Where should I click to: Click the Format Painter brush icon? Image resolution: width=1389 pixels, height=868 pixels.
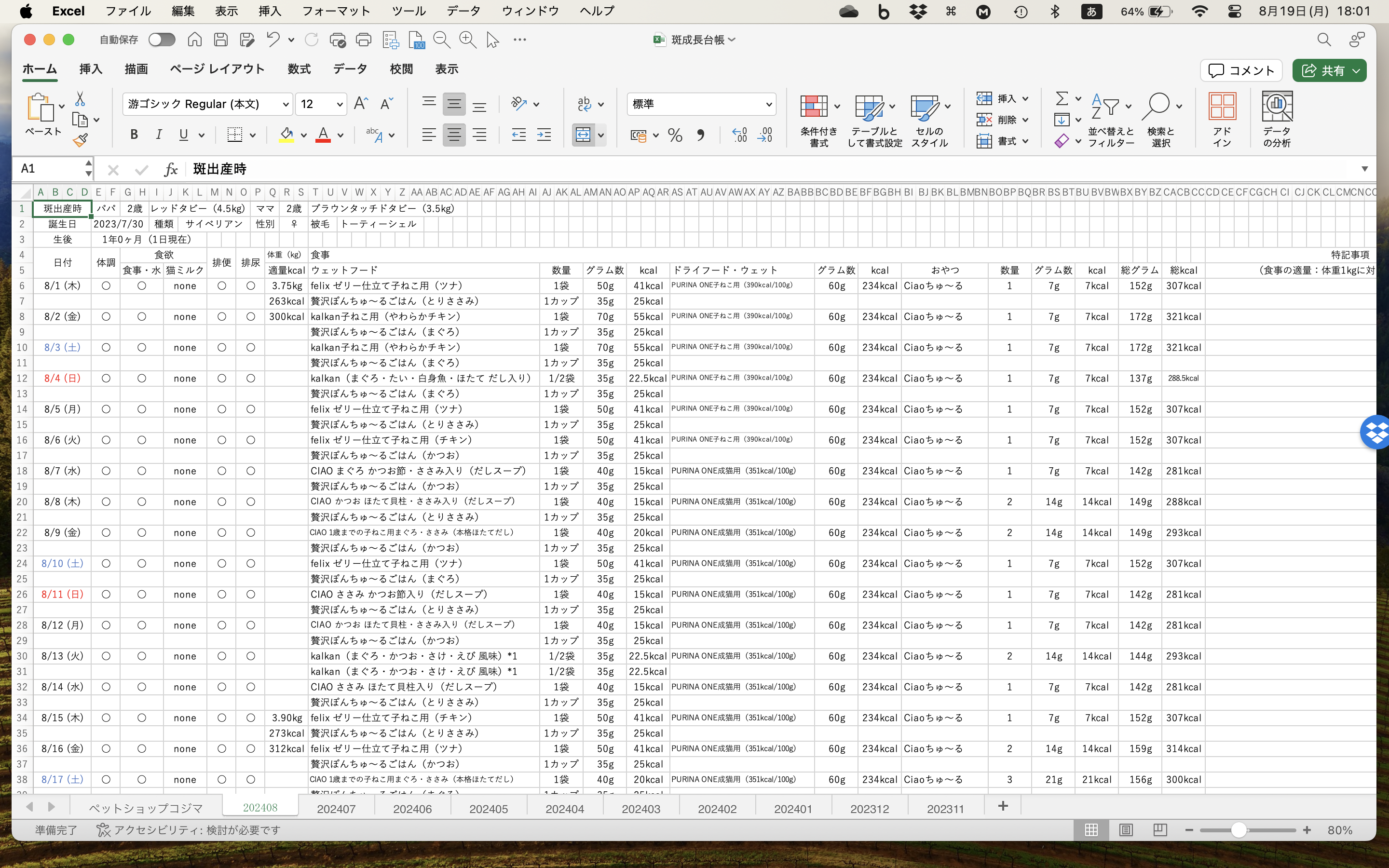pyautogui.click(x=81, y=140)
